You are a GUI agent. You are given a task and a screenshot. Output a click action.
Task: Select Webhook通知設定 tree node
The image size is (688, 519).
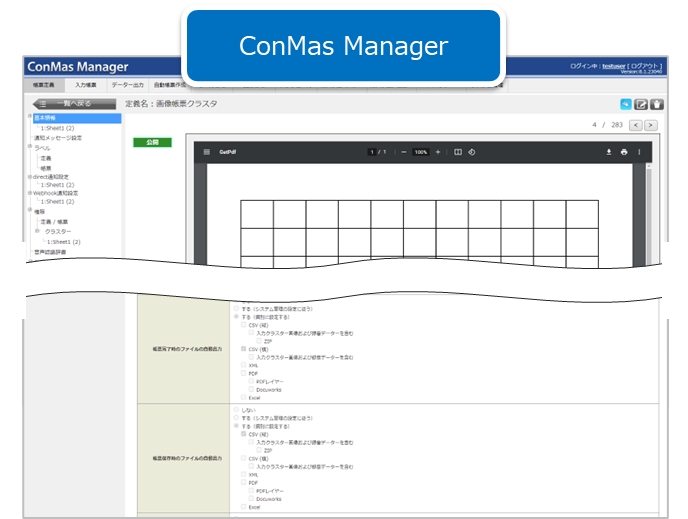(55, 193)
